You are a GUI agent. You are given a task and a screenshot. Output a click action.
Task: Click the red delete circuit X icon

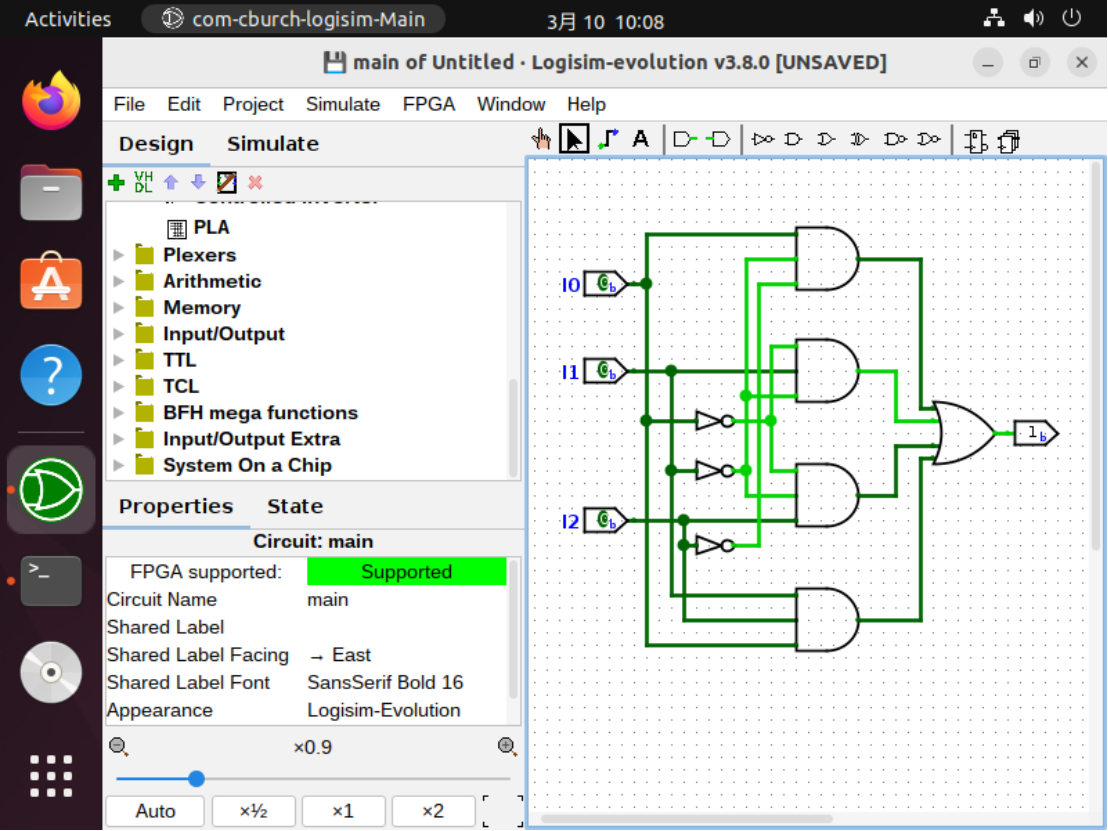pos(255,183)
